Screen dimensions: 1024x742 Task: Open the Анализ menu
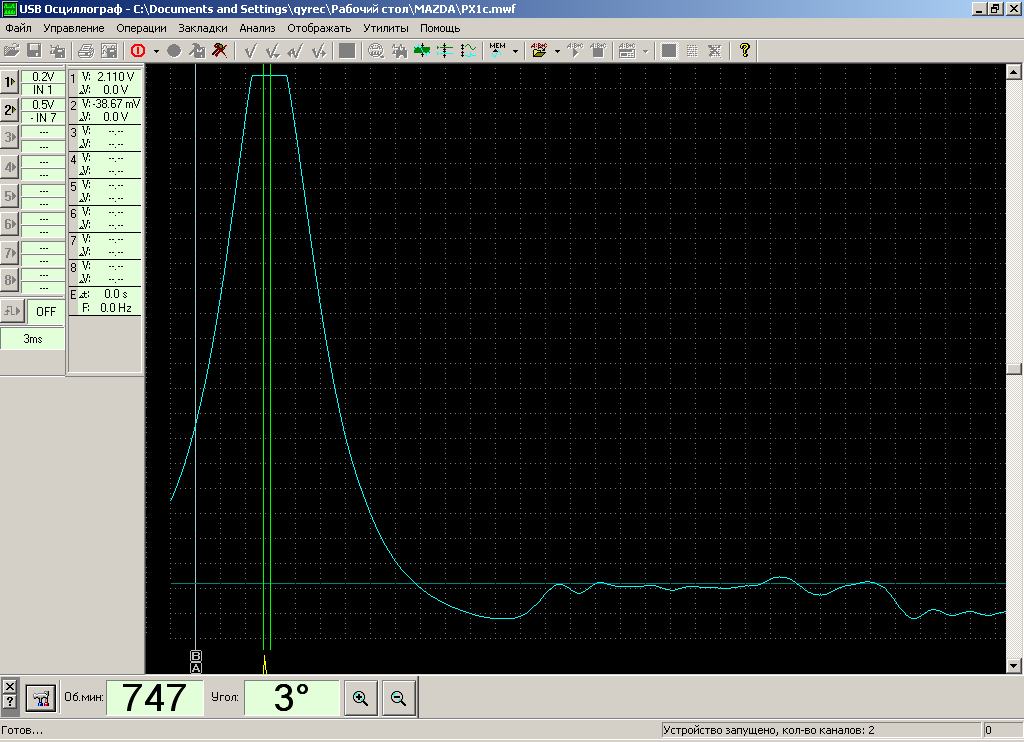point(257,28)
